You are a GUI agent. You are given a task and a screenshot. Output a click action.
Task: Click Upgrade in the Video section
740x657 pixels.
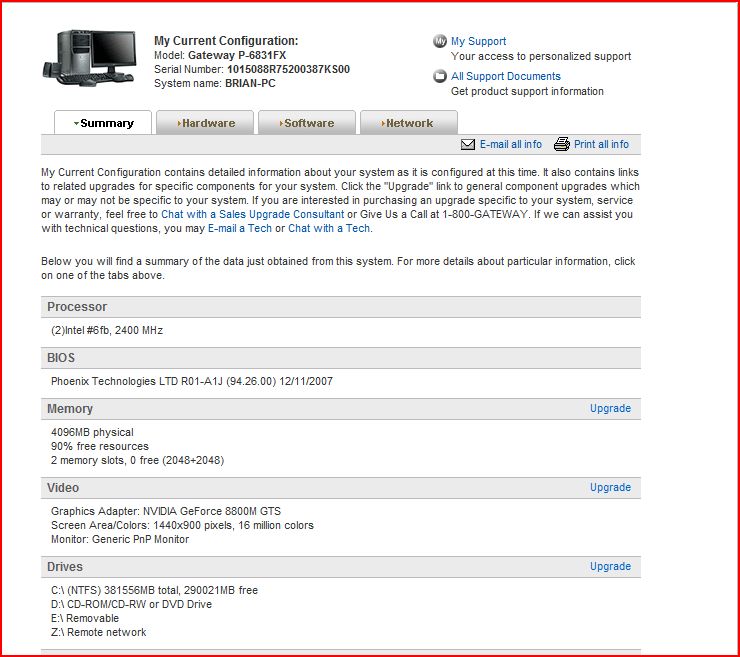[610, 487]
